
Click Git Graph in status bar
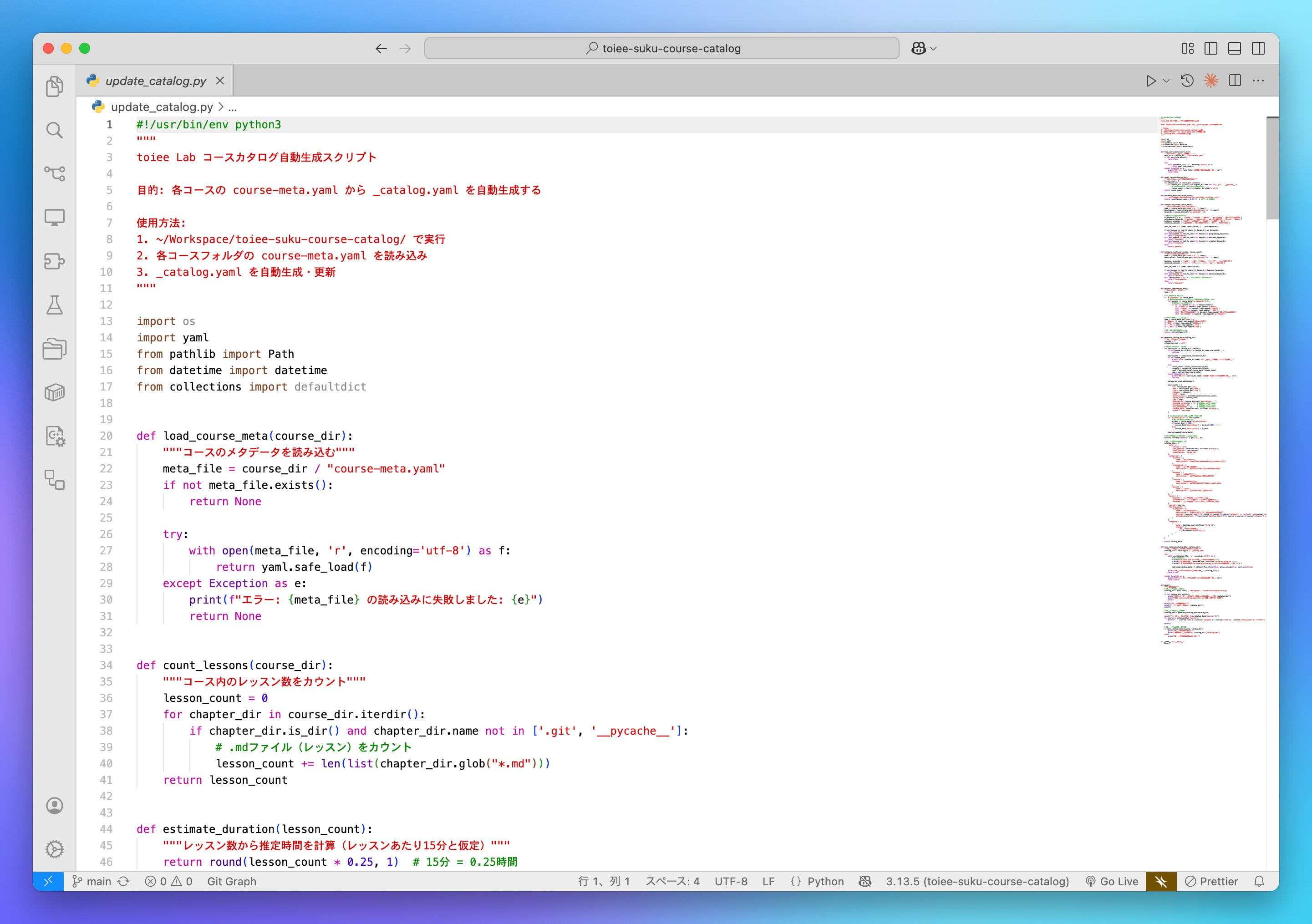(231, 881)
